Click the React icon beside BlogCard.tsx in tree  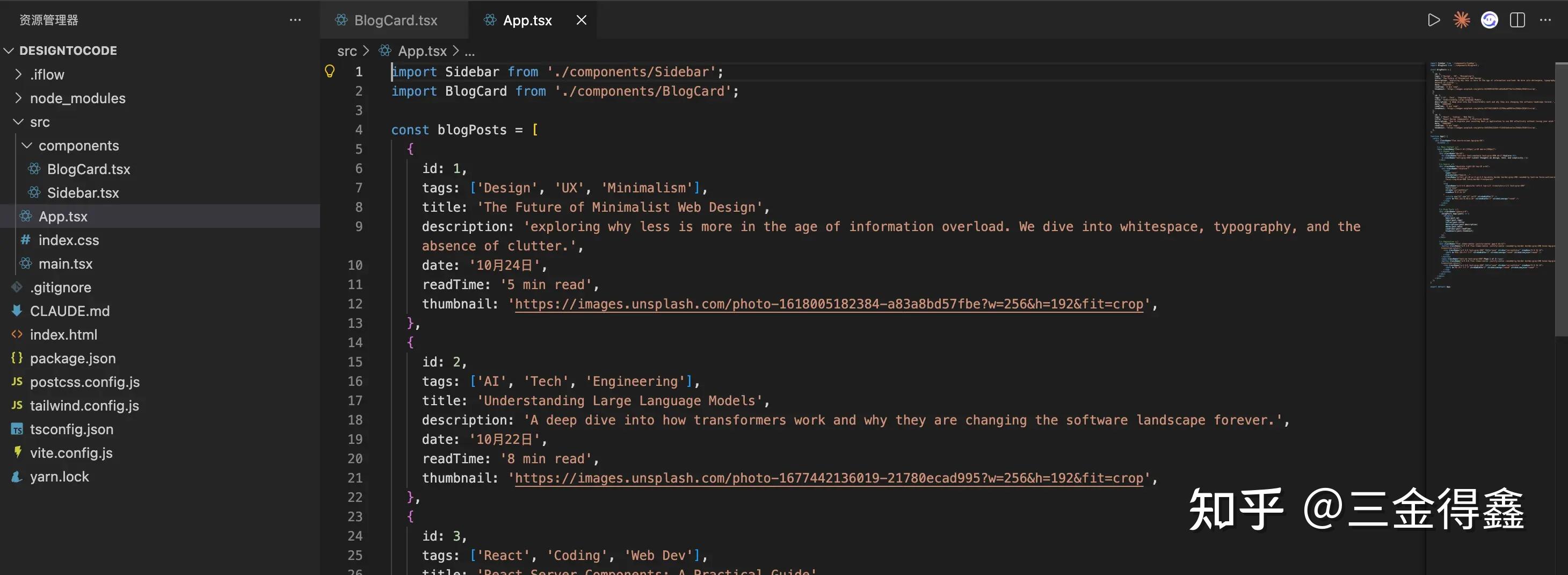click(x=34, y=169)
